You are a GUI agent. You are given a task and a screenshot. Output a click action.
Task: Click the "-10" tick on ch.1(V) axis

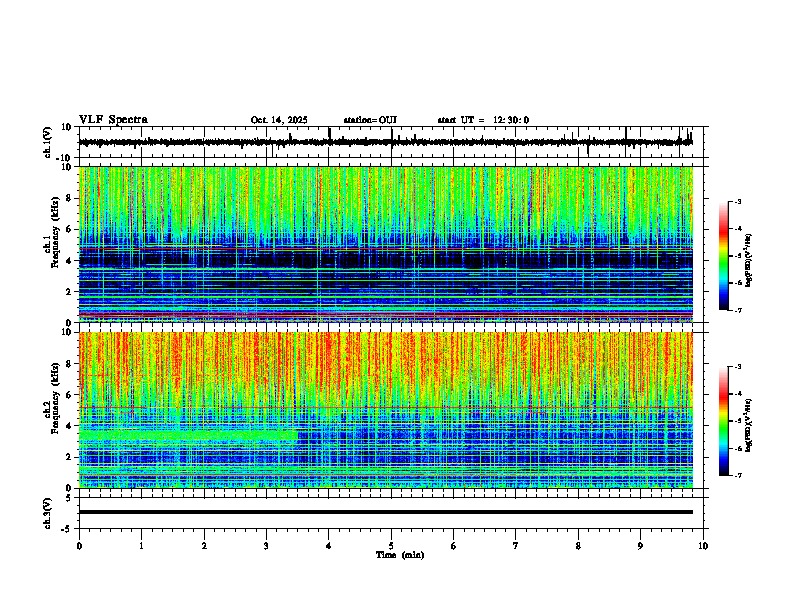coord(65,158)
